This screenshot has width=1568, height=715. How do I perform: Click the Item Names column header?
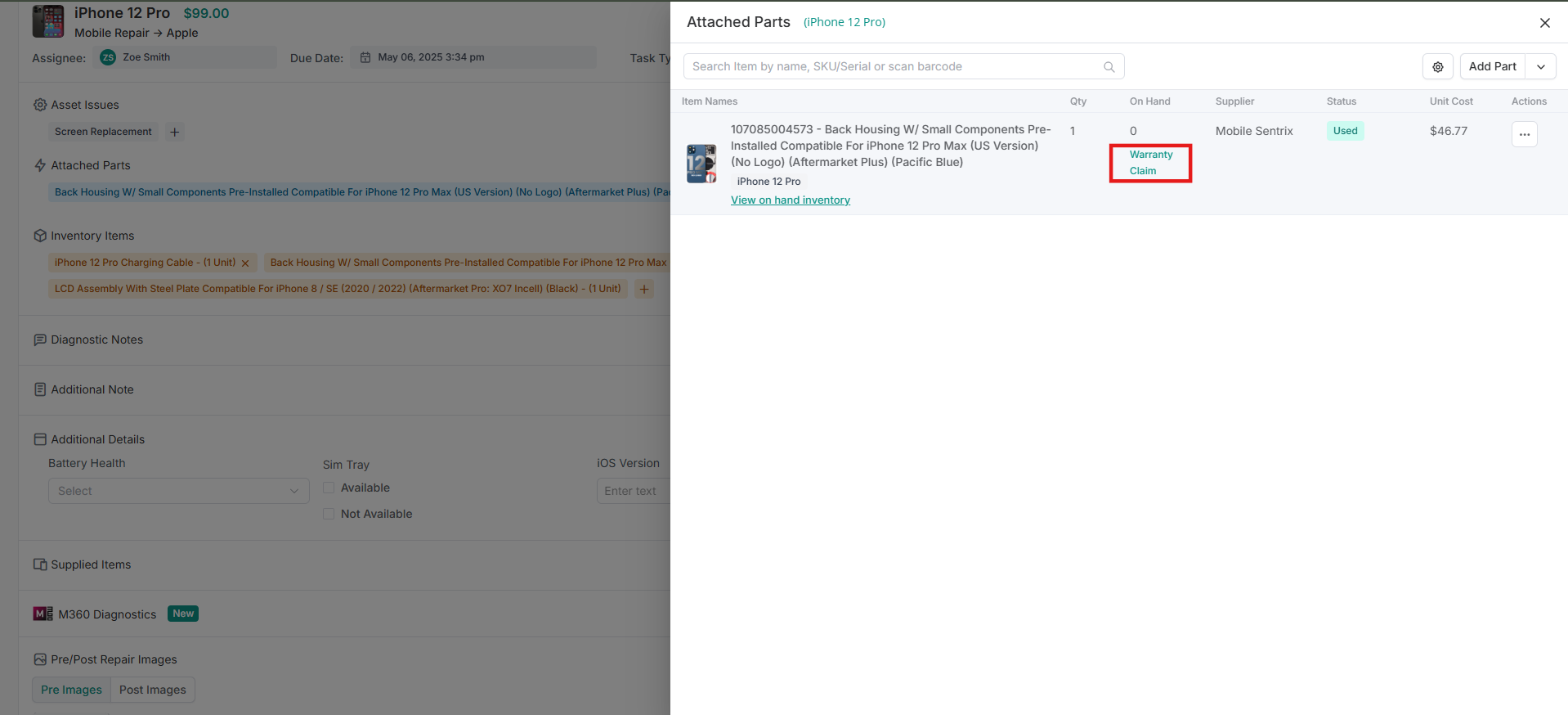pyautogui.click(x=710, y=101)
